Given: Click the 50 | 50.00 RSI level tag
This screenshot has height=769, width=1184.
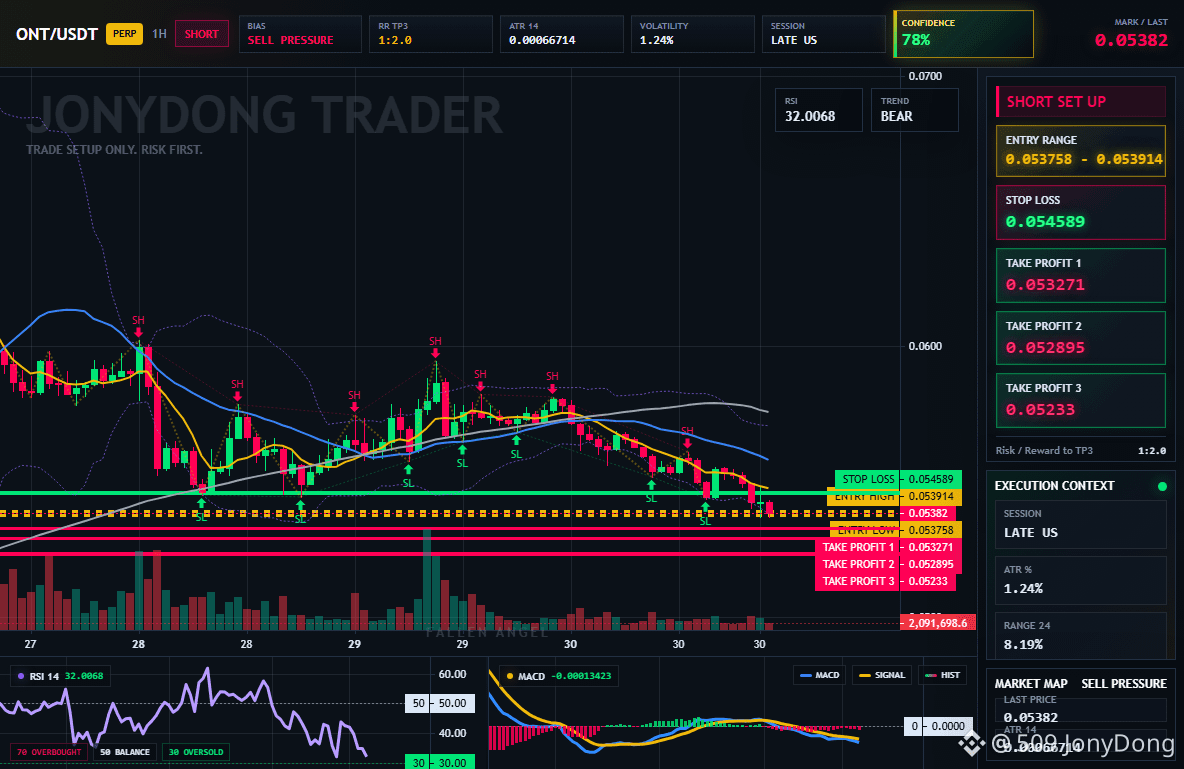Looking at the screenshot, I should (440, 703).
